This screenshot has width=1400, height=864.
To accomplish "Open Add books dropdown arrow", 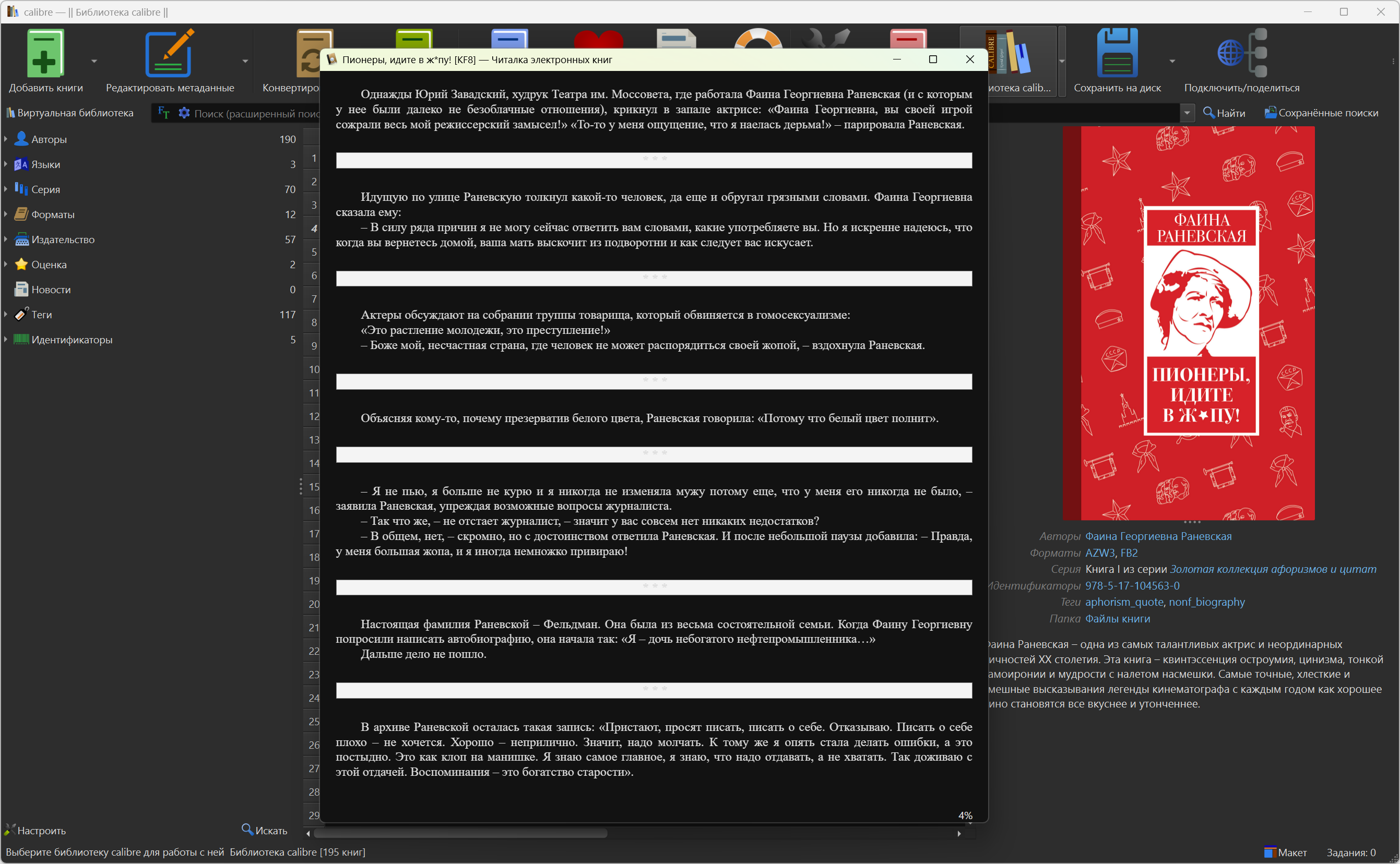I will (94, 61).
